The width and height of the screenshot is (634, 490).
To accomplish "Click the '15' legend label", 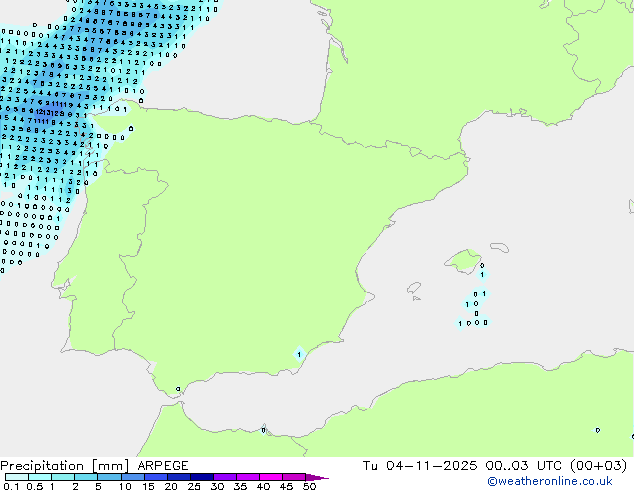I will click(148, 486).
